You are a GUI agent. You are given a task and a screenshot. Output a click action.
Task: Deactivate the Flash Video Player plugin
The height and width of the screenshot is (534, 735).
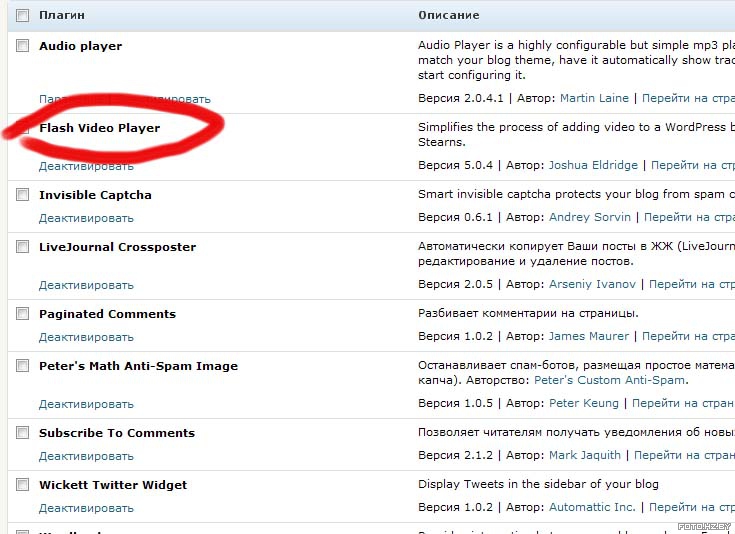(x=86, y=166)
